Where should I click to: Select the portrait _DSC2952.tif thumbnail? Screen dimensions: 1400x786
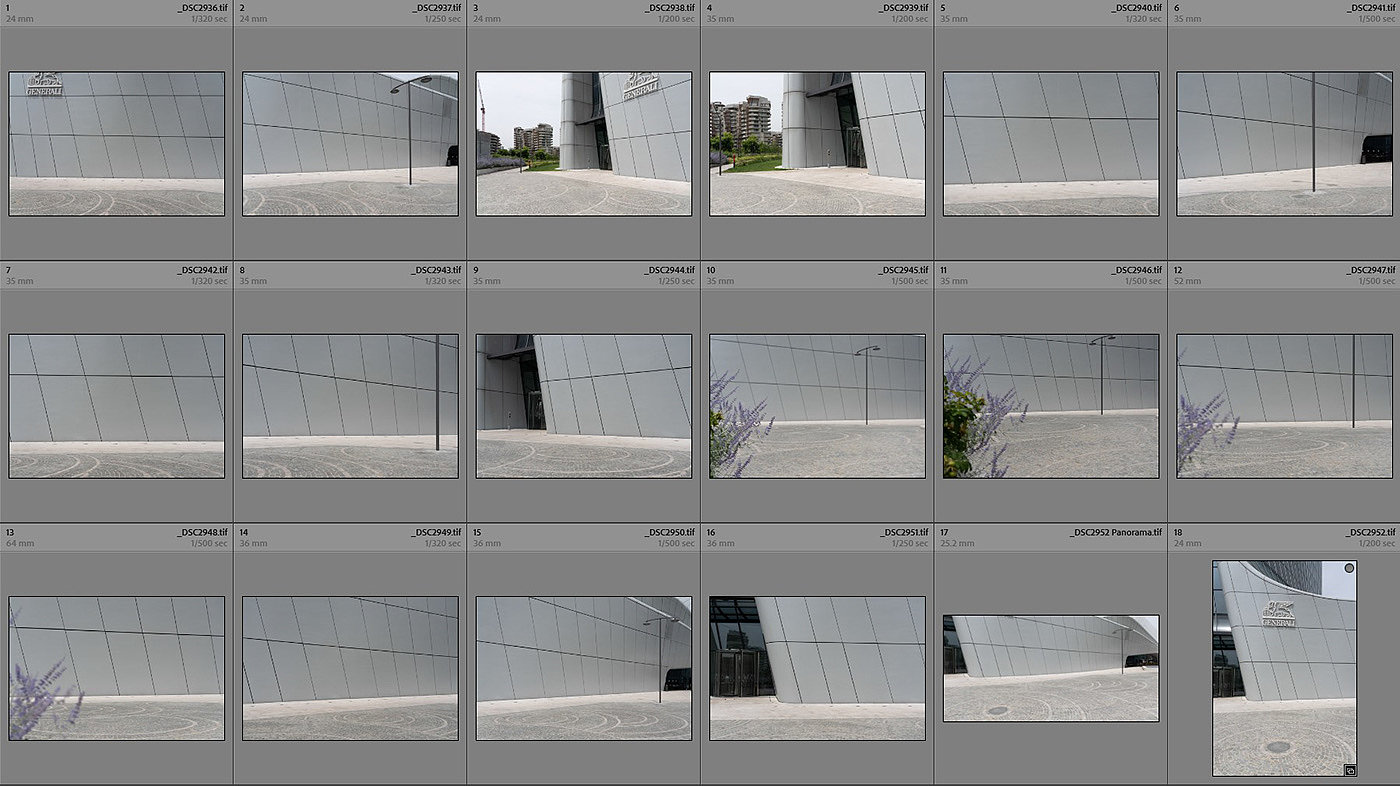[1285, 668]
